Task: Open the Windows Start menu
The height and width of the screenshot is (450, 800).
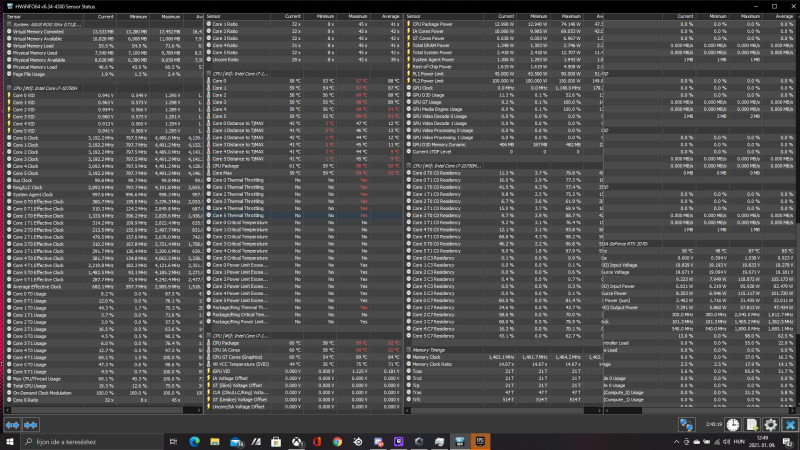Action: point(9,441)
